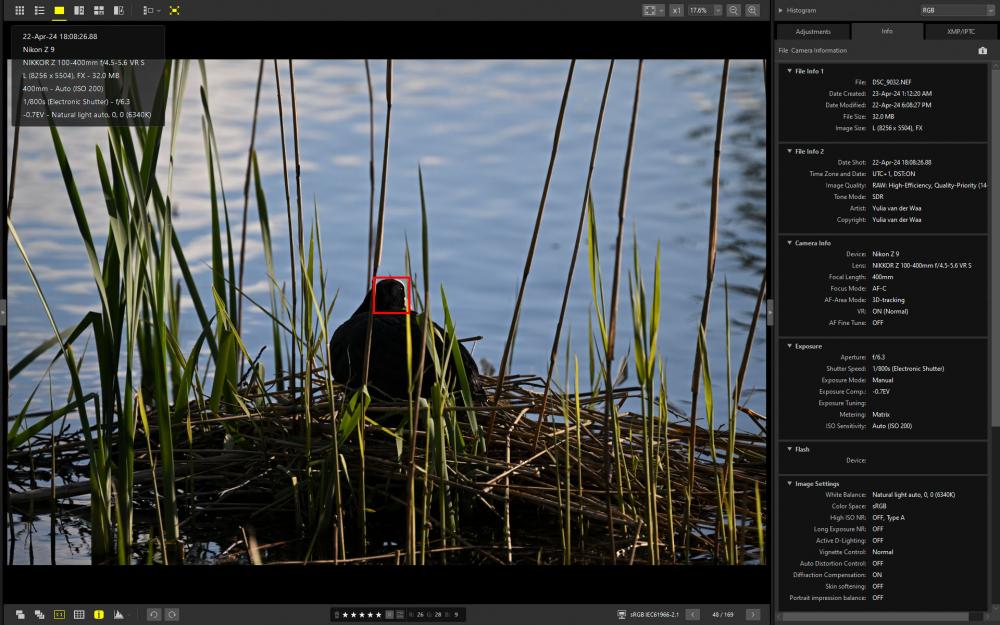Click the x1 actual-size button
This screenshot has height=625, width=1000.
coord(677,10)
